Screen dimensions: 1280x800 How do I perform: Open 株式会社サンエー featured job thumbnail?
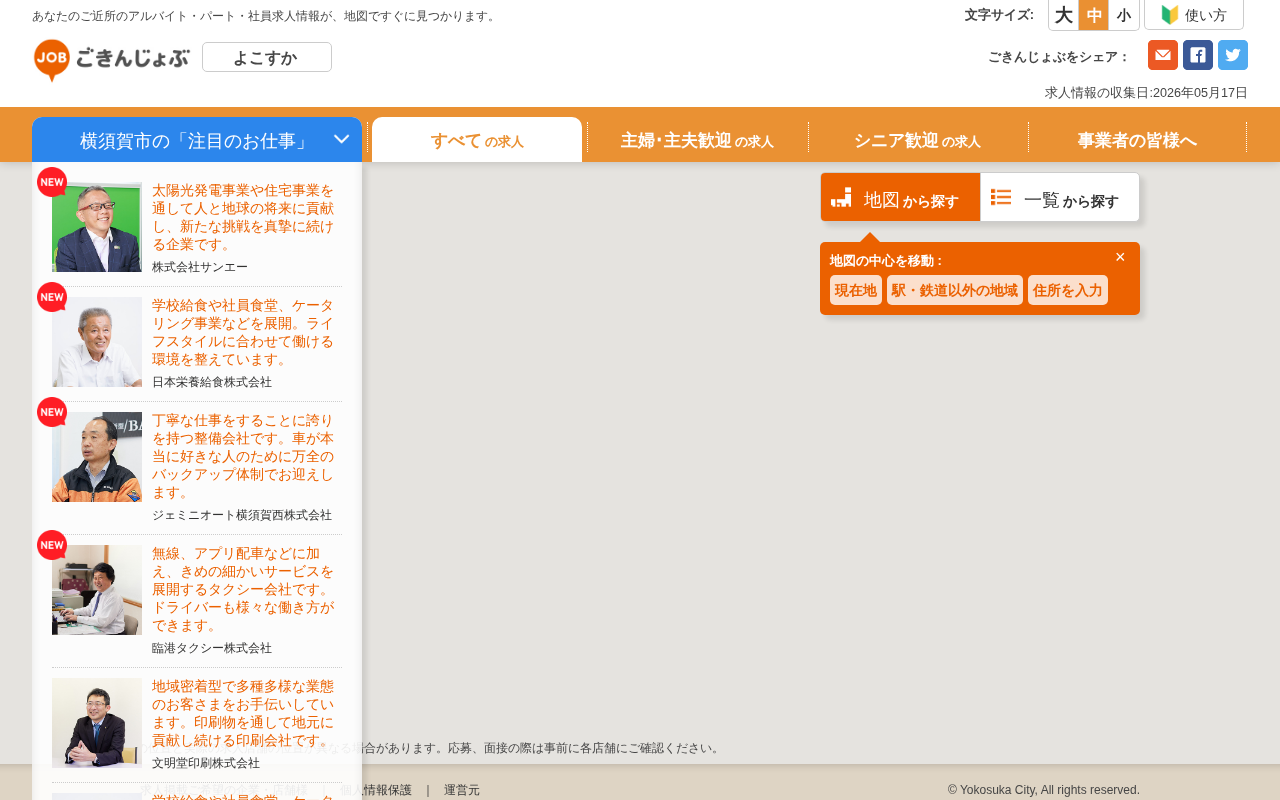pos(97,227)
